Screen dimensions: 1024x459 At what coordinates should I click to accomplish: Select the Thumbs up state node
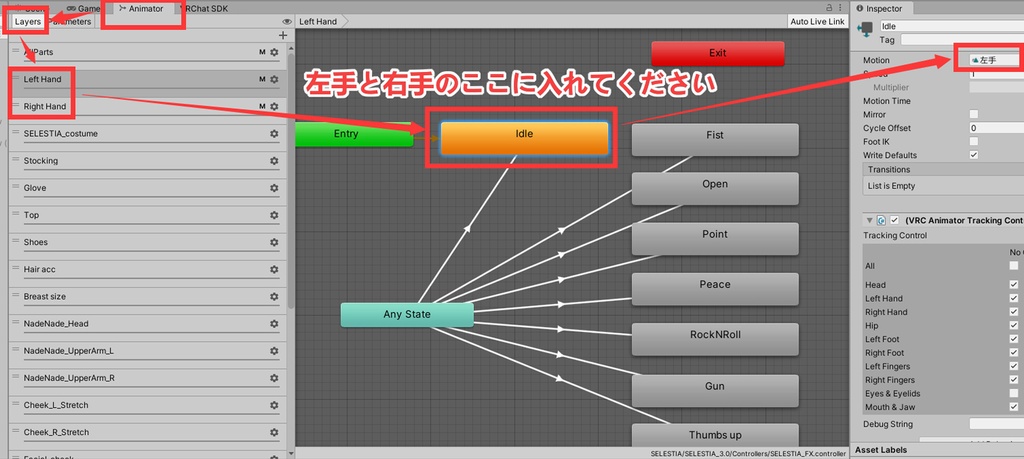point(714,435)
